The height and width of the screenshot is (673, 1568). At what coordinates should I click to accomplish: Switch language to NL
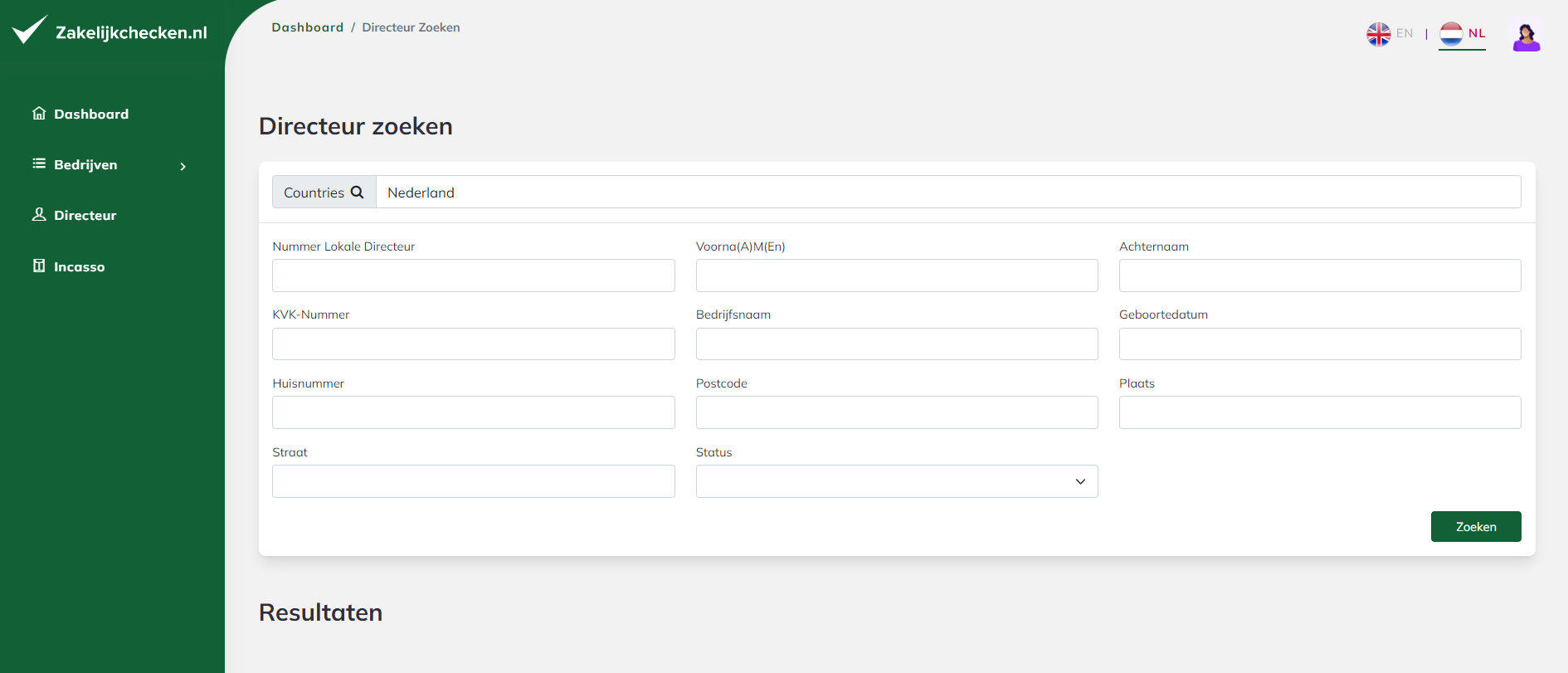[1477, 33]
